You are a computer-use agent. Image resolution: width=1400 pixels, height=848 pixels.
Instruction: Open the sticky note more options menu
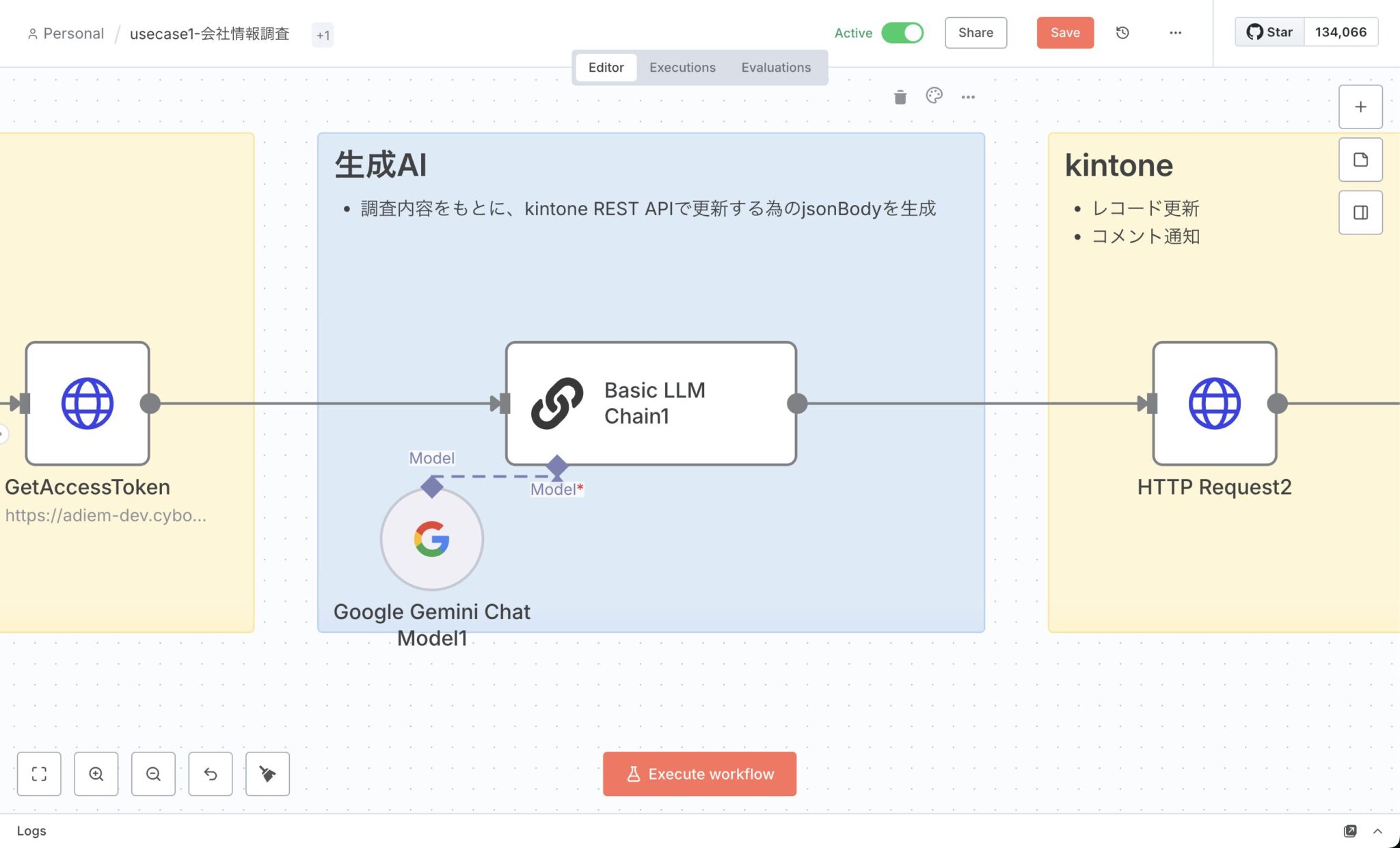tap(968, 97)
